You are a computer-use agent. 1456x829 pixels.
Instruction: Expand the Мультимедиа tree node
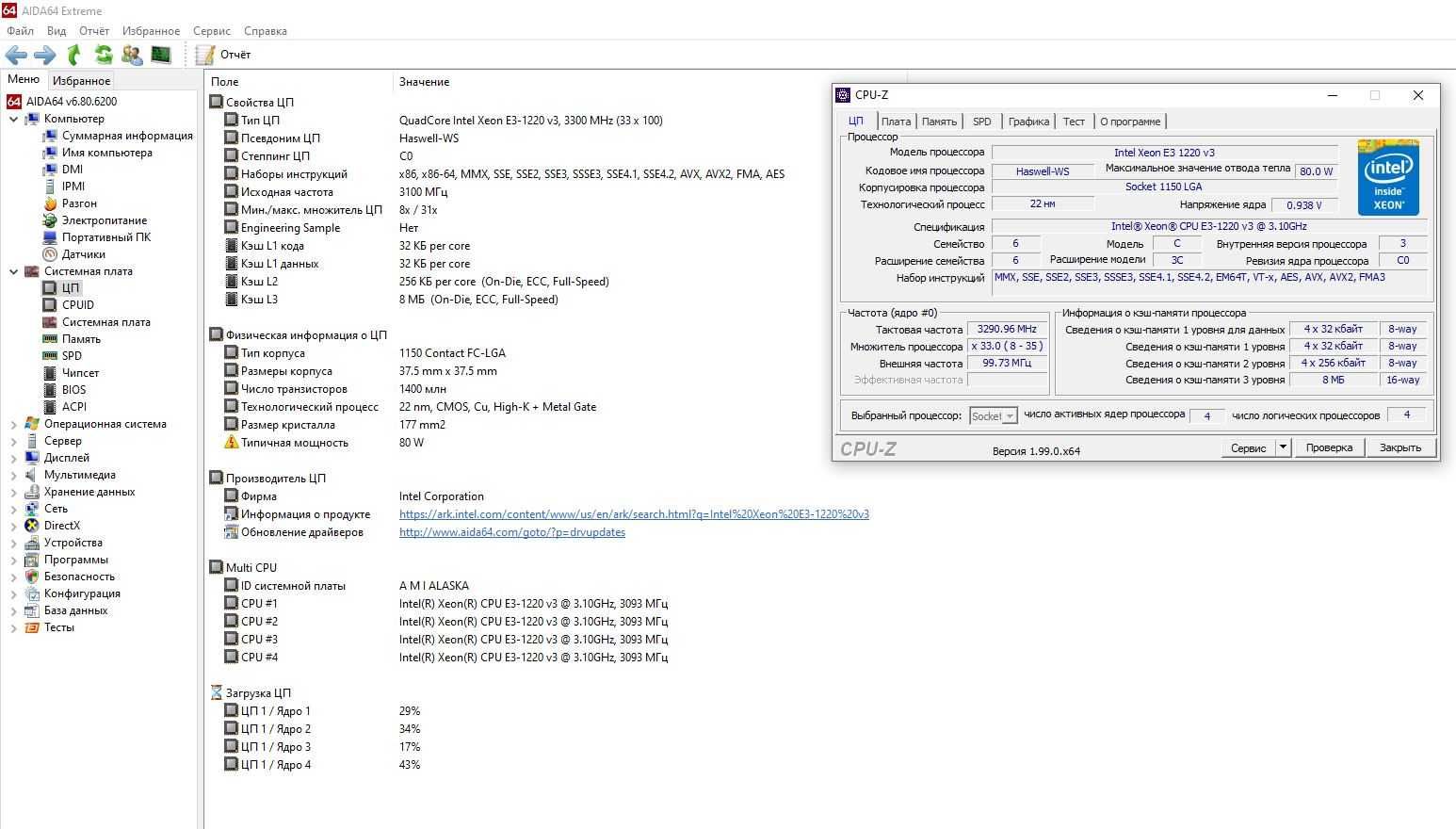[x=13, y=475]
